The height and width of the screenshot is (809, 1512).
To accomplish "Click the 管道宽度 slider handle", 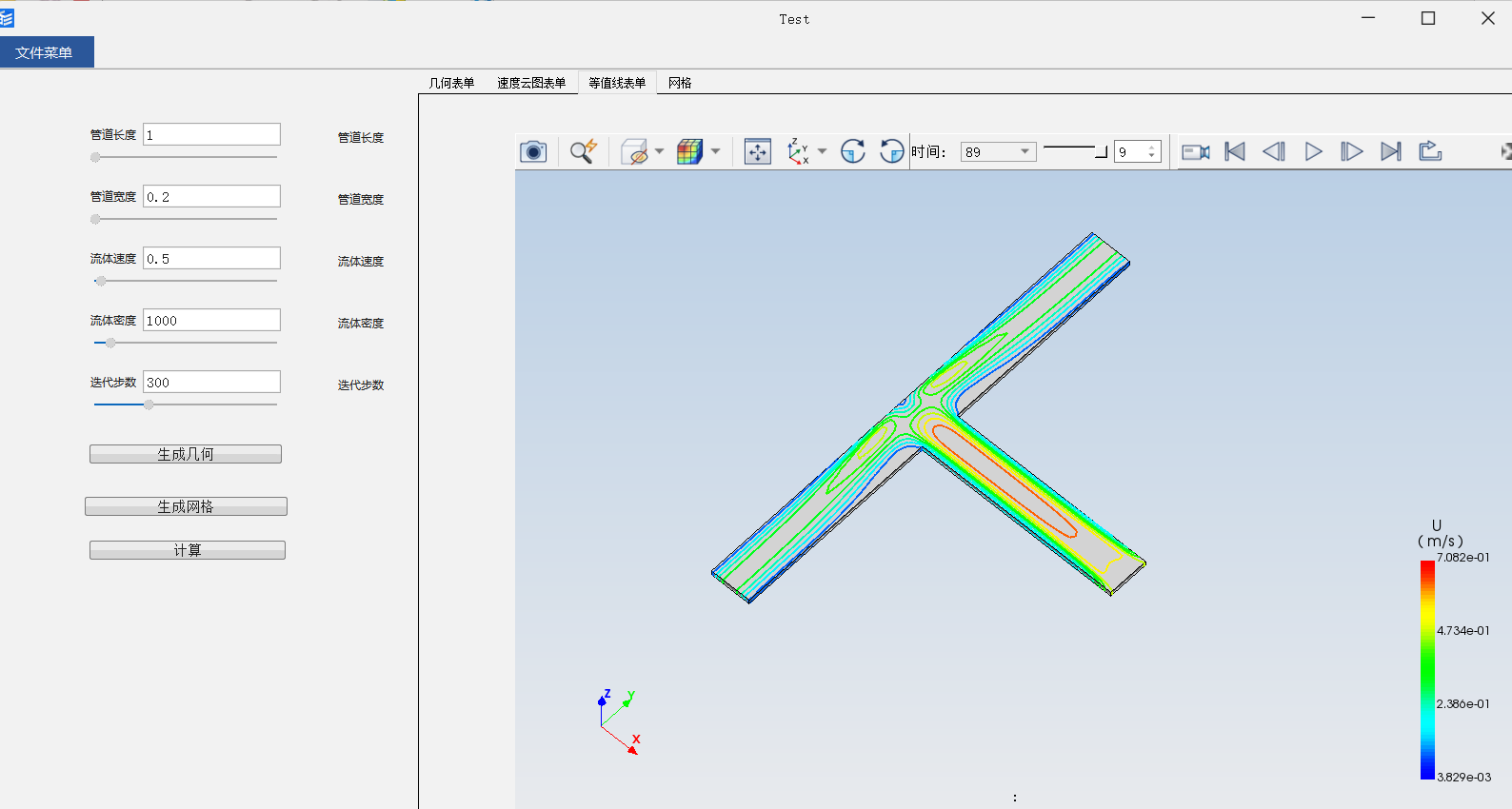I will tap(95, 219).
